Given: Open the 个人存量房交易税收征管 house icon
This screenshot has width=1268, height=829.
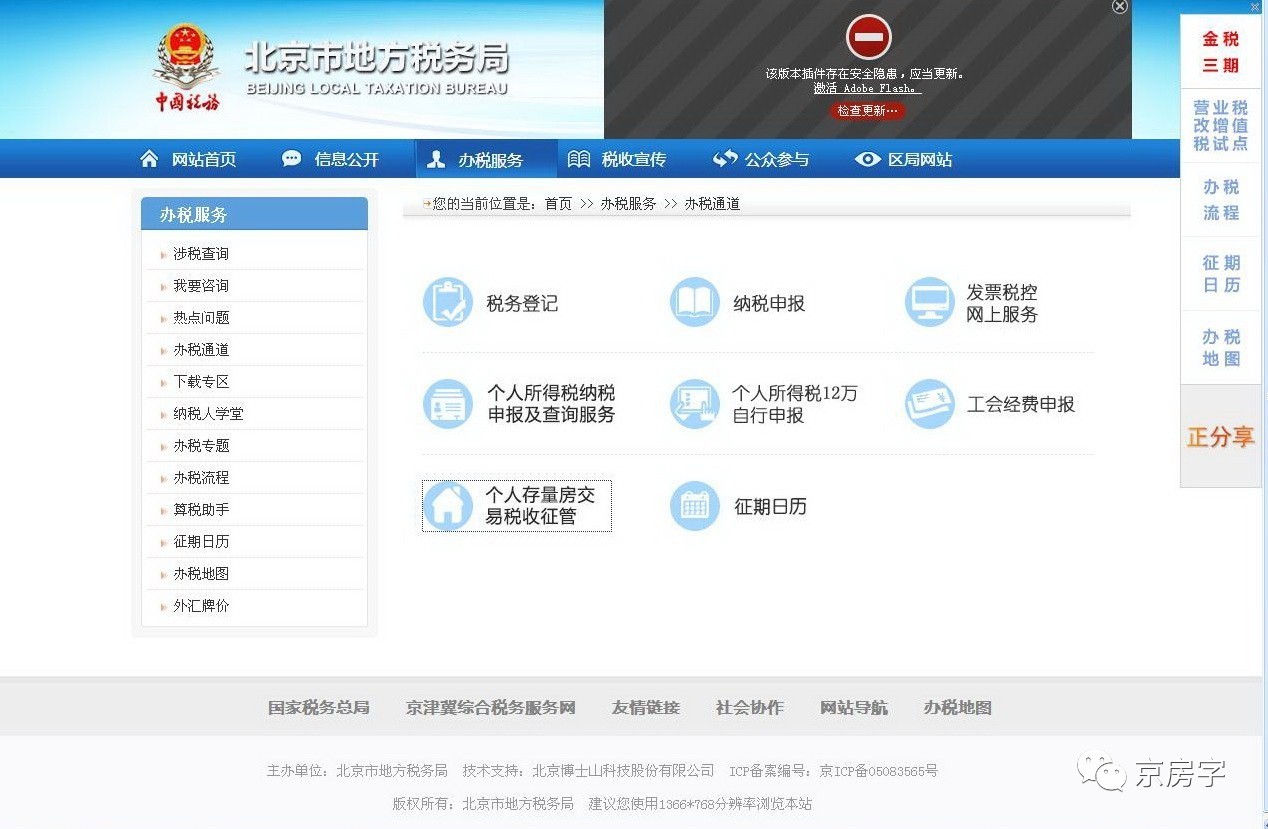Looking at the screenshot, I should (447, 506).
